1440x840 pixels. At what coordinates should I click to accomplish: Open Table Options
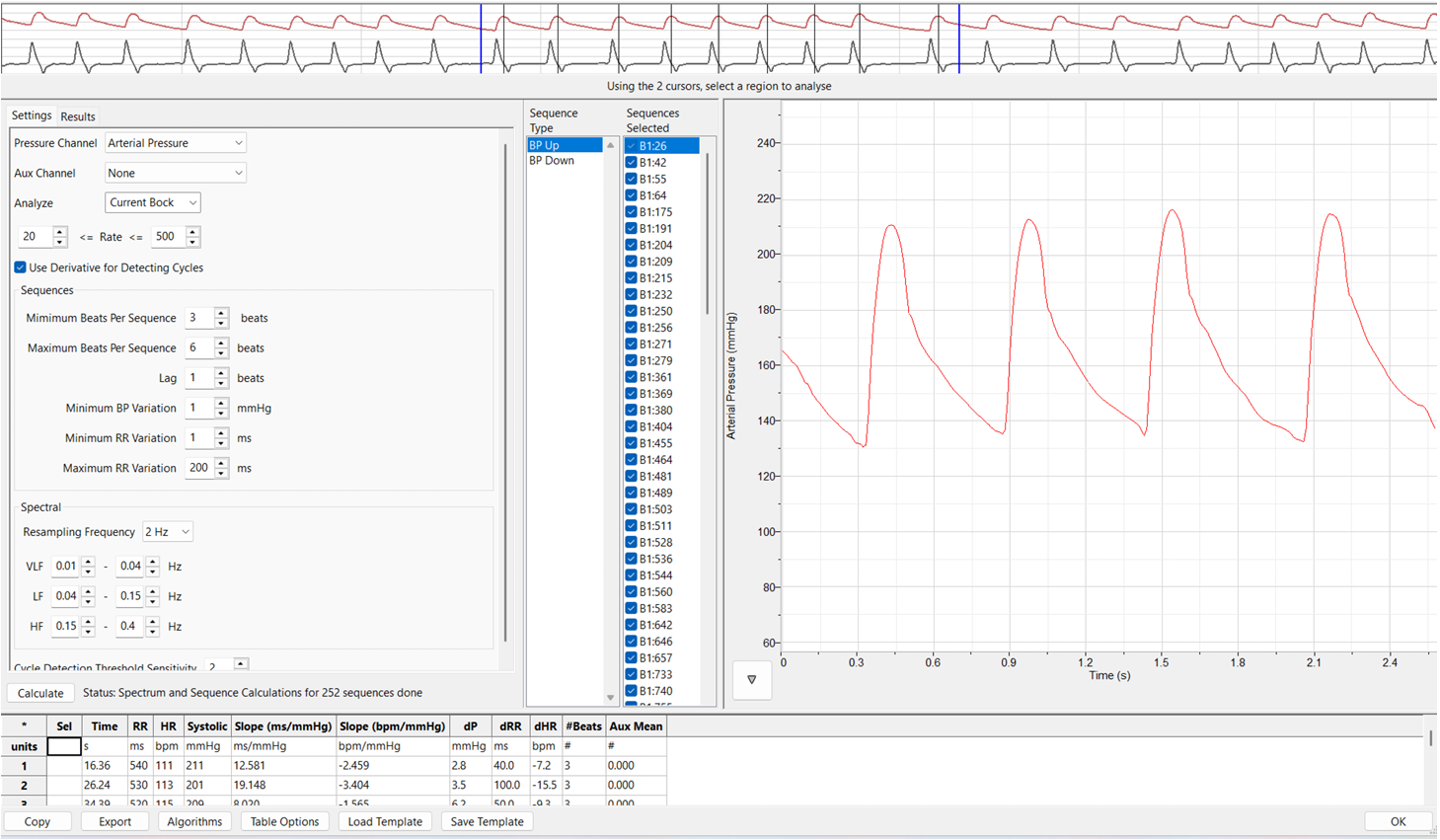point(284,821)
